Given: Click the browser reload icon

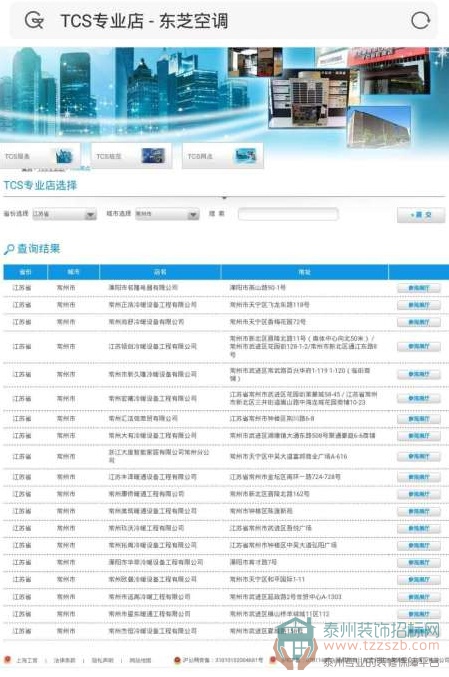Looking at the screenshot, I should point(420,20).
